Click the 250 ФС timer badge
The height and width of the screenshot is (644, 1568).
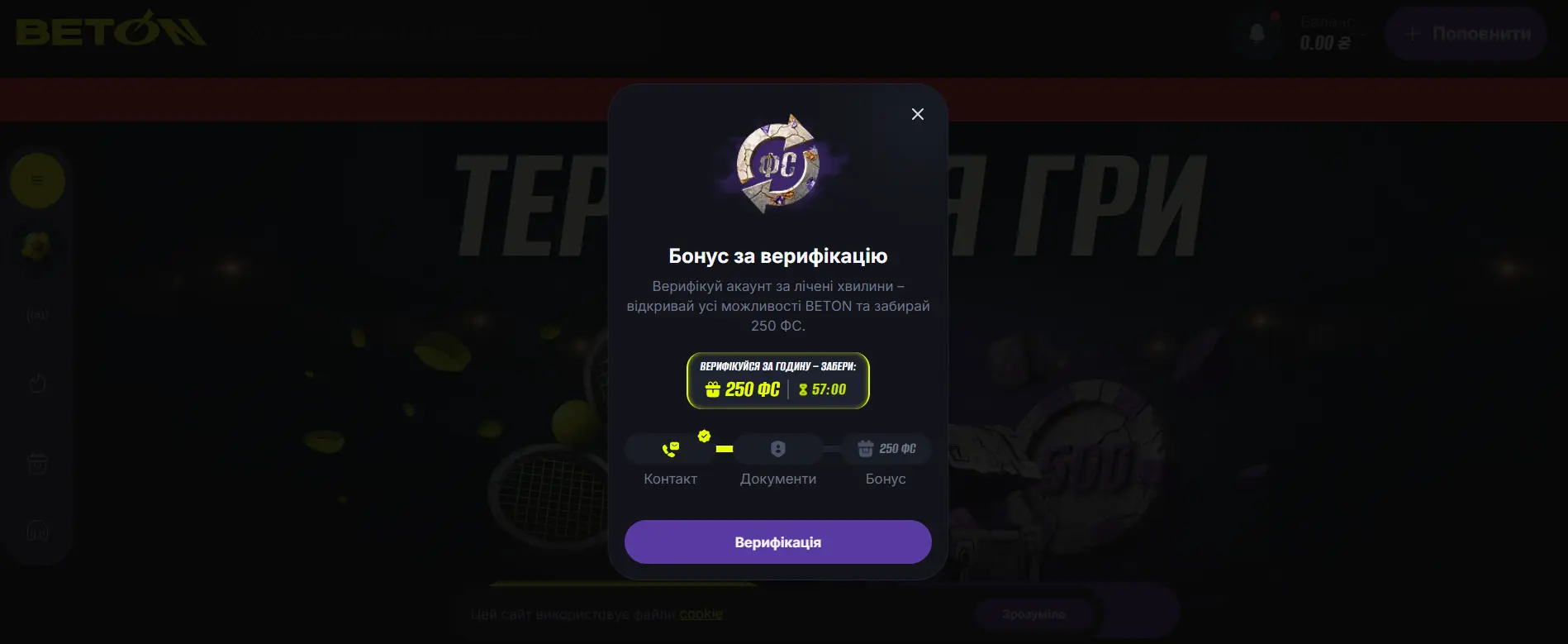[777, 381]
